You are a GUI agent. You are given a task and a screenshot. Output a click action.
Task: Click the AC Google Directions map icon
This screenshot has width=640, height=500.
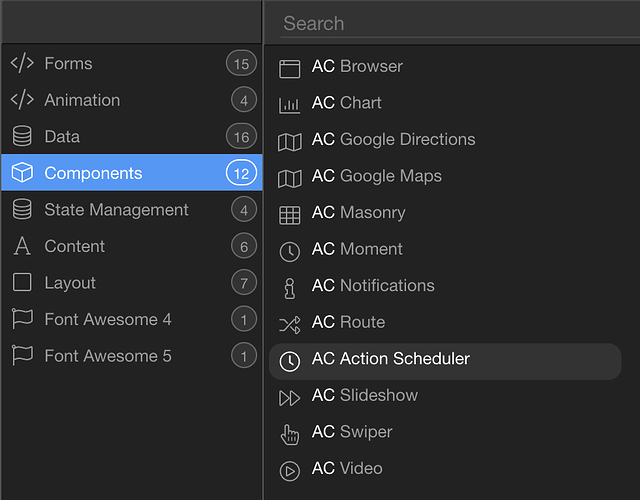289,142
